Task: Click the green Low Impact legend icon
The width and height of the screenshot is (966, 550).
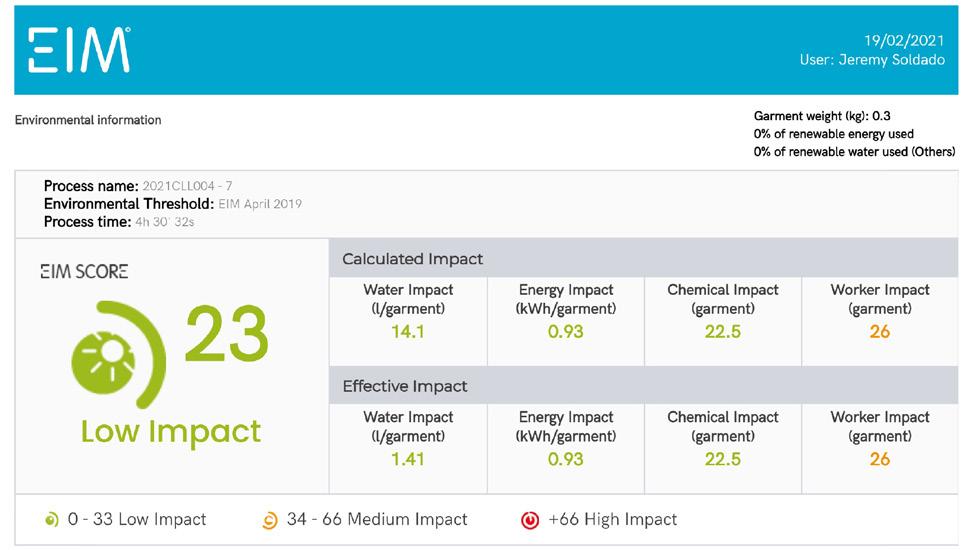Action: (52, 520)
